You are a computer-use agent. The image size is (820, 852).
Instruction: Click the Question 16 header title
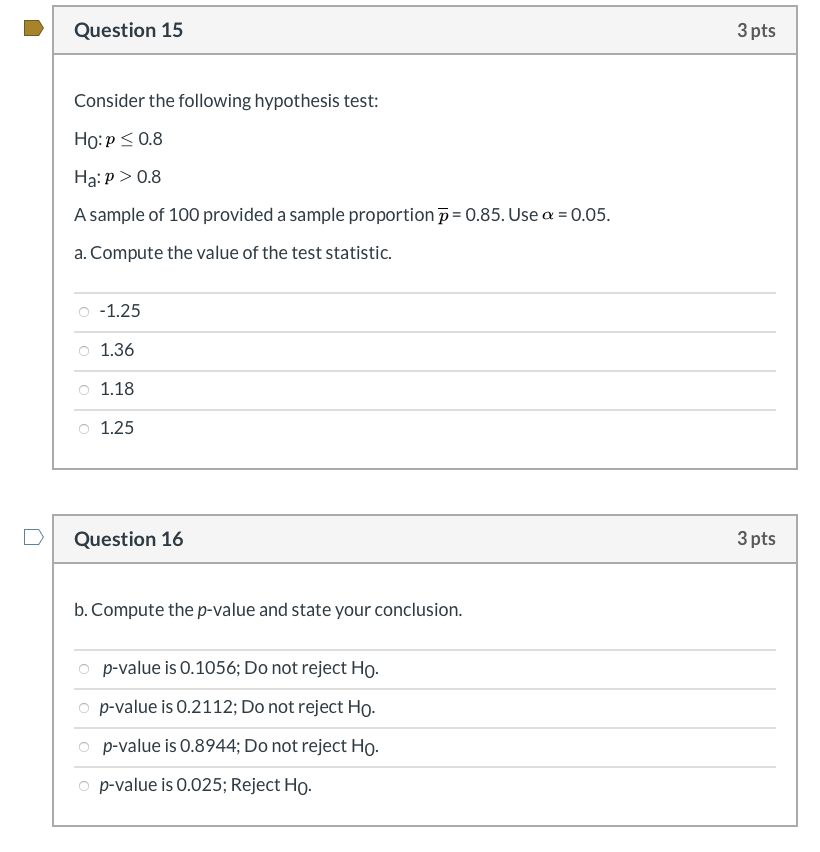point(128,538)
